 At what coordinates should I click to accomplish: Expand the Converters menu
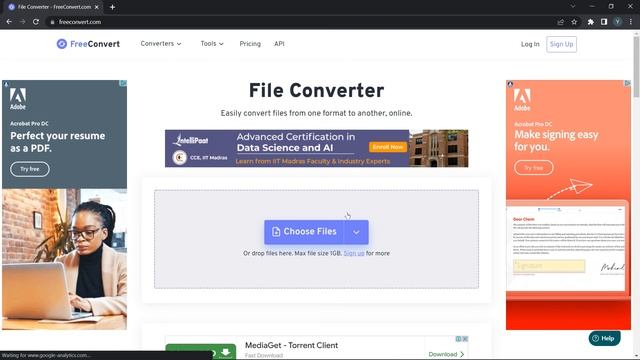pos(161,44)
